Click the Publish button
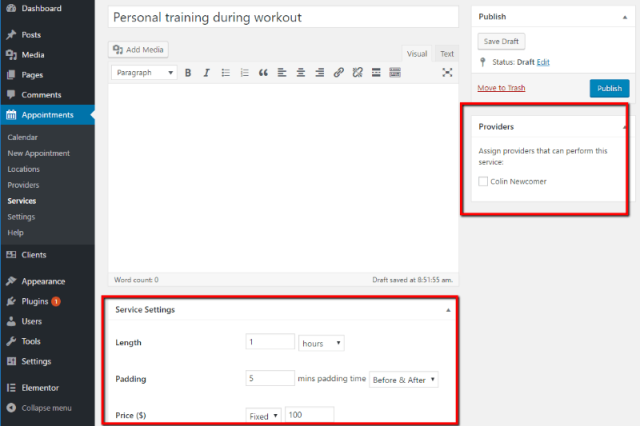The image size is (640, 426). tap(609, 88)
